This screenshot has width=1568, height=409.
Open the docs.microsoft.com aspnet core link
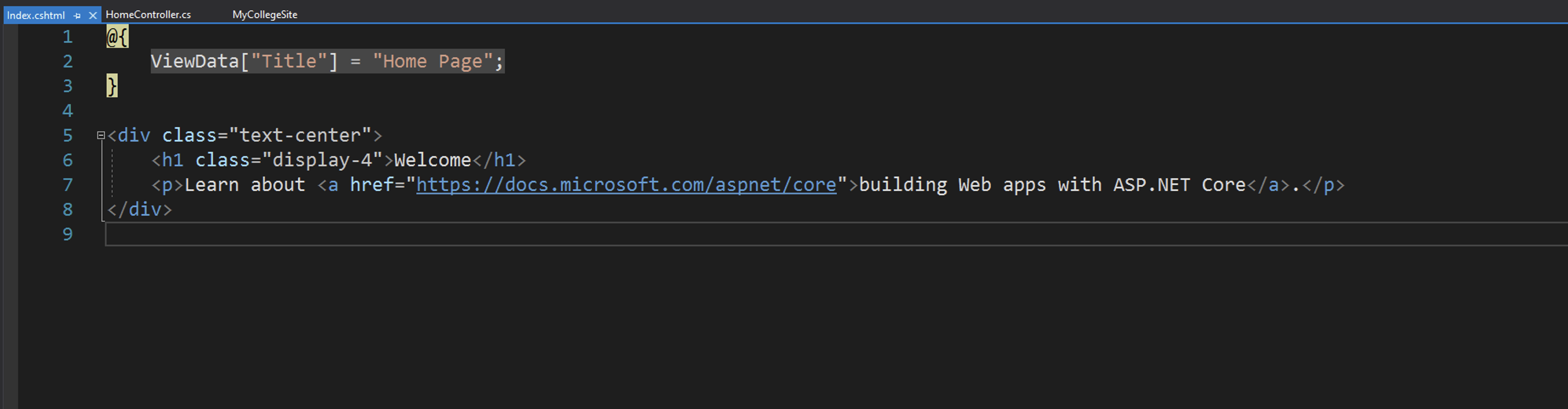(626, 185)
